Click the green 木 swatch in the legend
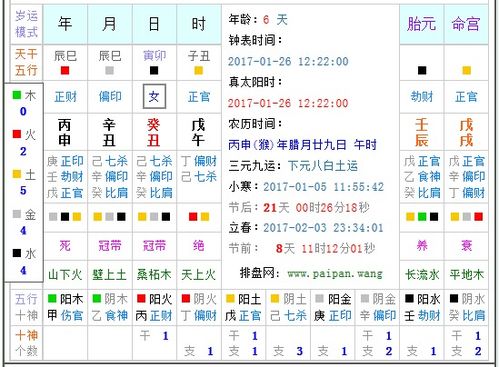The width and height of the screenshot is (499, 367). click(x=17, y=95)
